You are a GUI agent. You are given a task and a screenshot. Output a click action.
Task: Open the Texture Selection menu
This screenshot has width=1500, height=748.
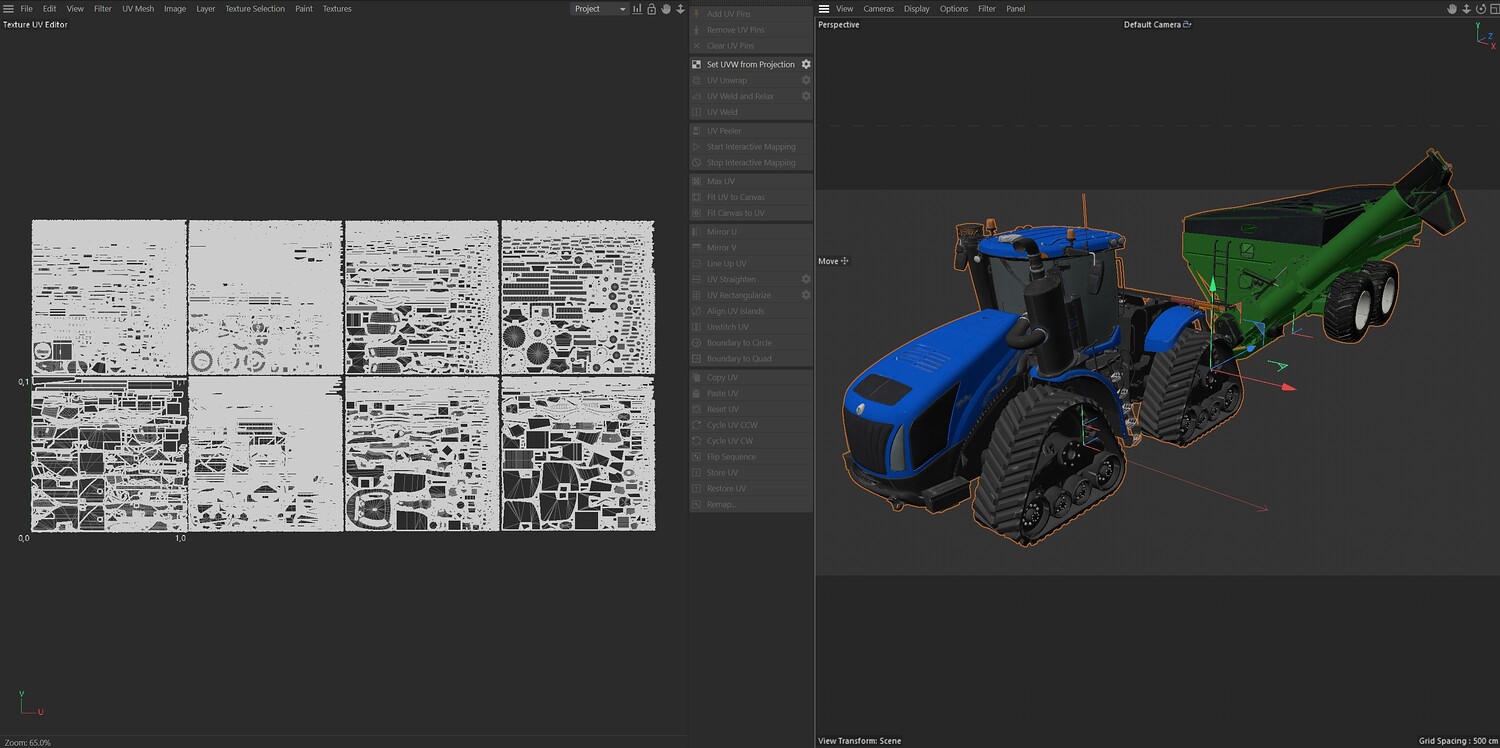click(x=255, y=9)
